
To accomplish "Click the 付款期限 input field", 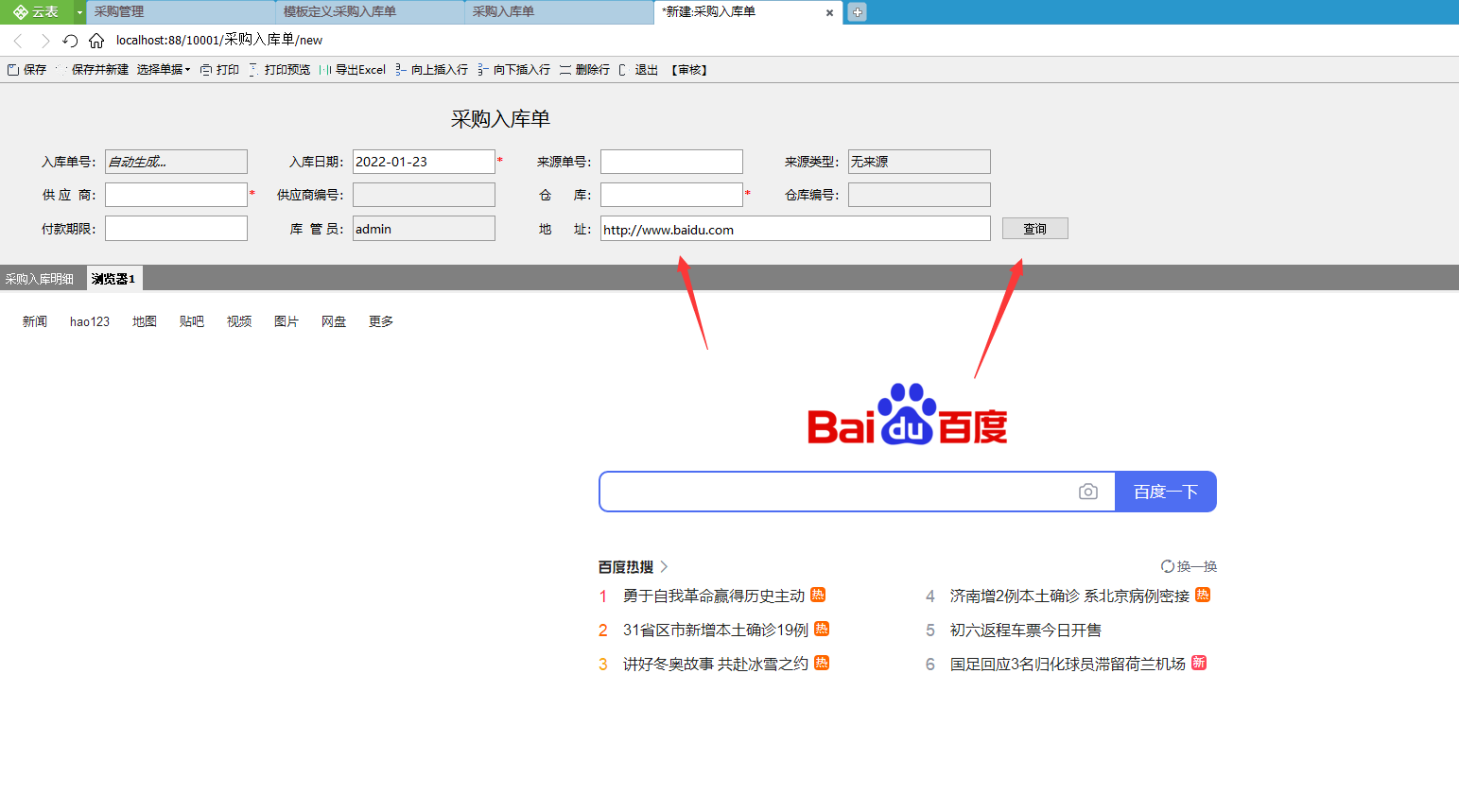I will (176, 229).
